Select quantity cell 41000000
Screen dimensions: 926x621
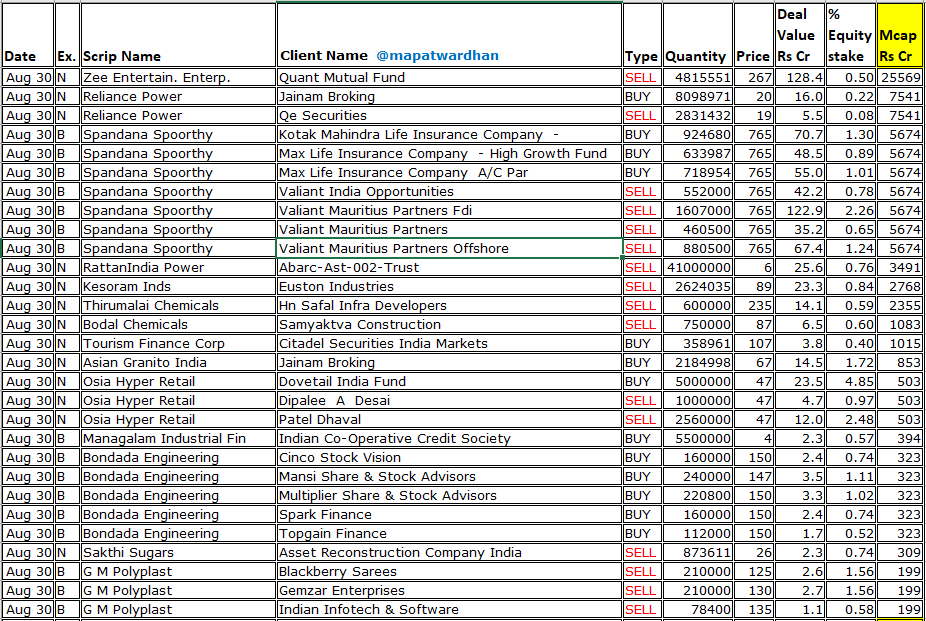pos(697,267)
